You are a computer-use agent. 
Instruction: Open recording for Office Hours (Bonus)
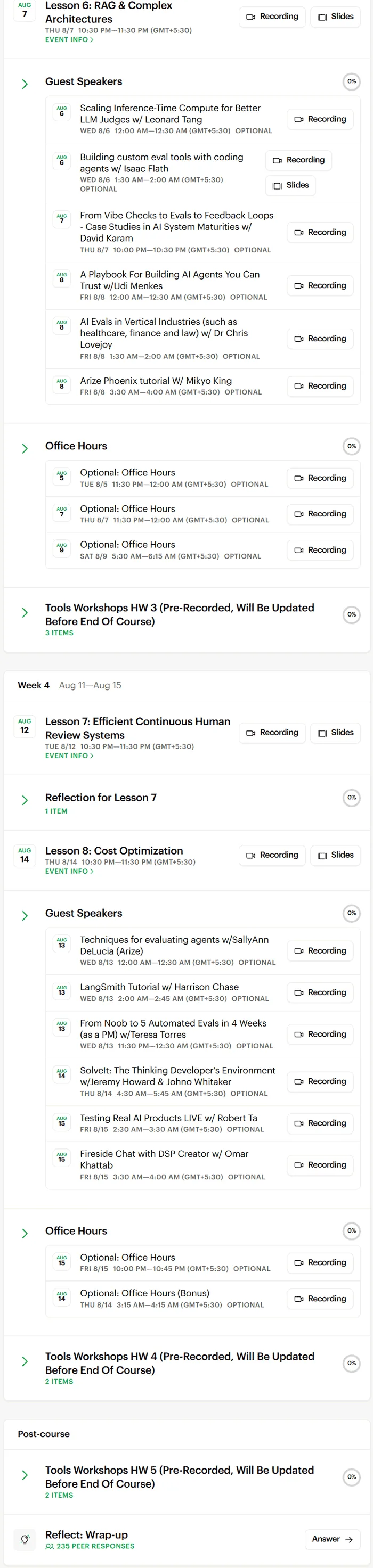(x=320, y=1299)
